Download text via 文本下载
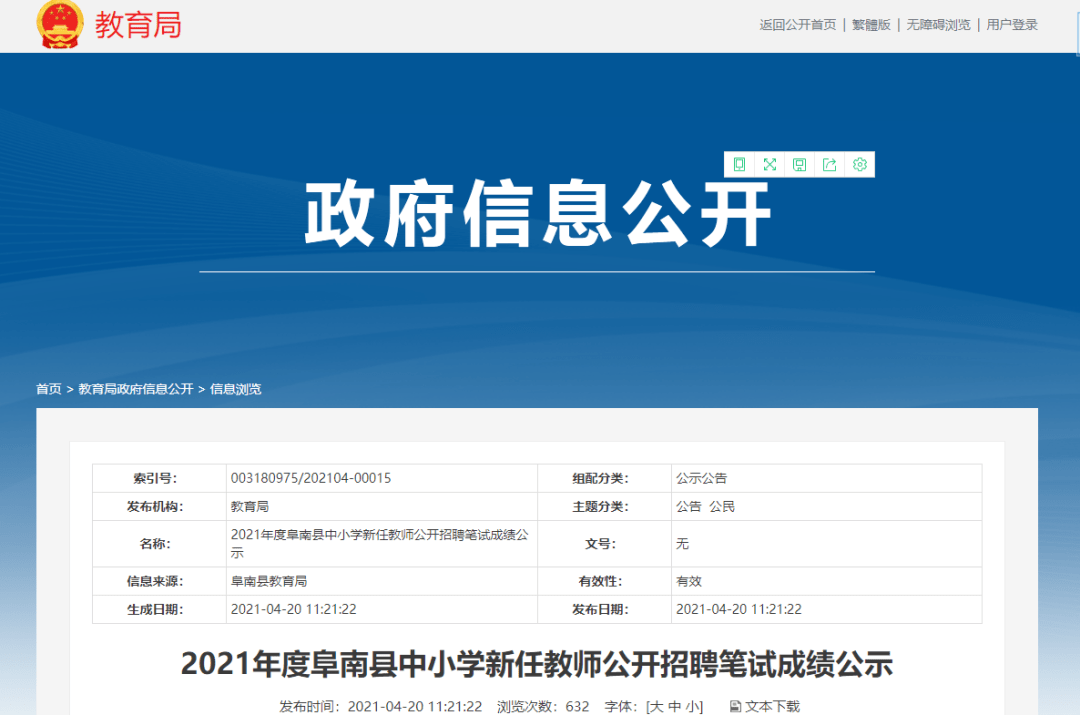Image resolution: width=1080 pixels, height=715 pixels. tap(772, 706)
